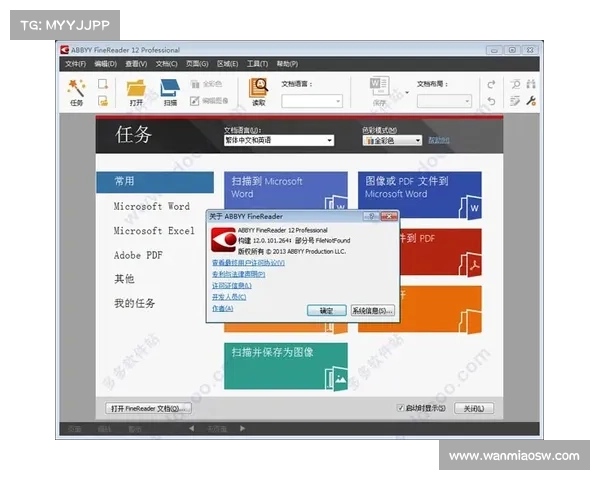This screenshot has width=600, height=480.
Task: Expand the 文档语言 dropdown in task panel
Action: tap(279, 141)
